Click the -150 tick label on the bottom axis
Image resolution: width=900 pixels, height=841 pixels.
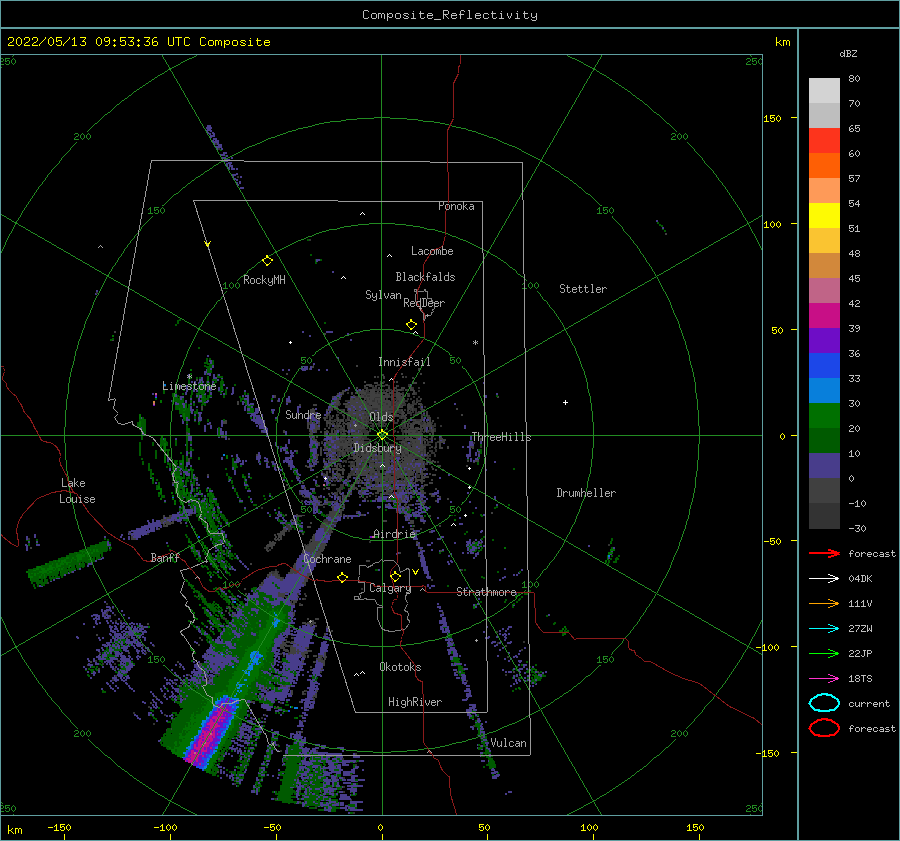point(59,827)
